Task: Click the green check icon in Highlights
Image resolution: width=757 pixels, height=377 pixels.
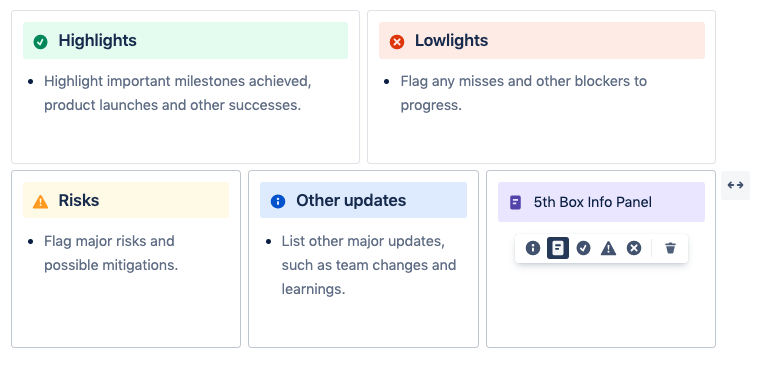Action: click(x=41, y=42)
